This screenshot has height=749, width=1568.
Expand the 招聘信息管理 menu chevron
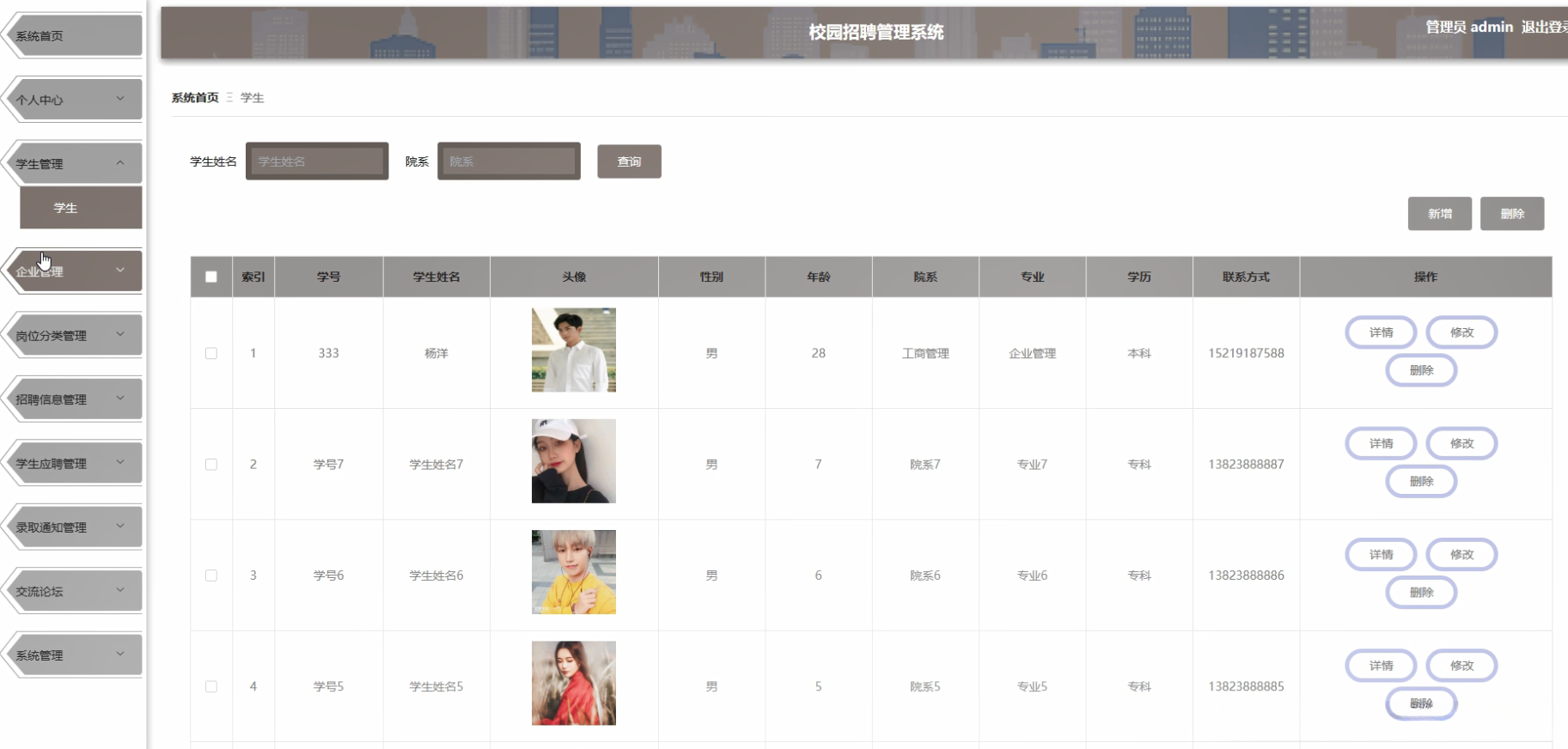click(x=120, y=399)
